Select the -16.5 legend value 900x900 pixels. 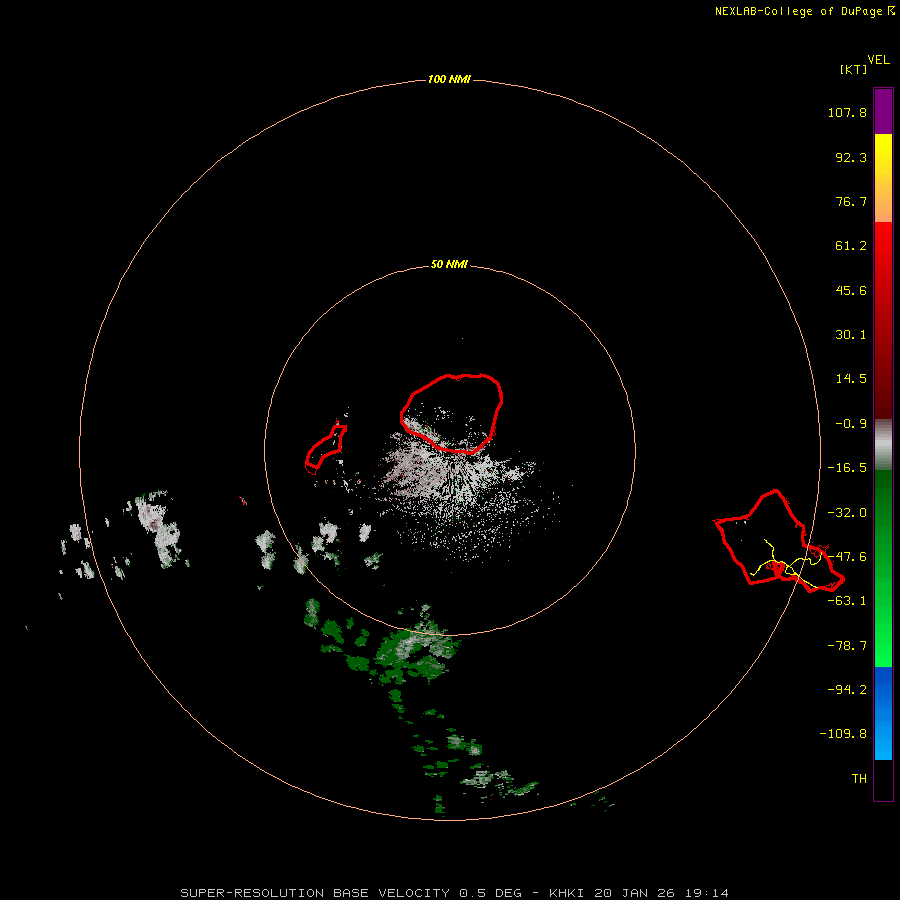(x=847, y=468)
